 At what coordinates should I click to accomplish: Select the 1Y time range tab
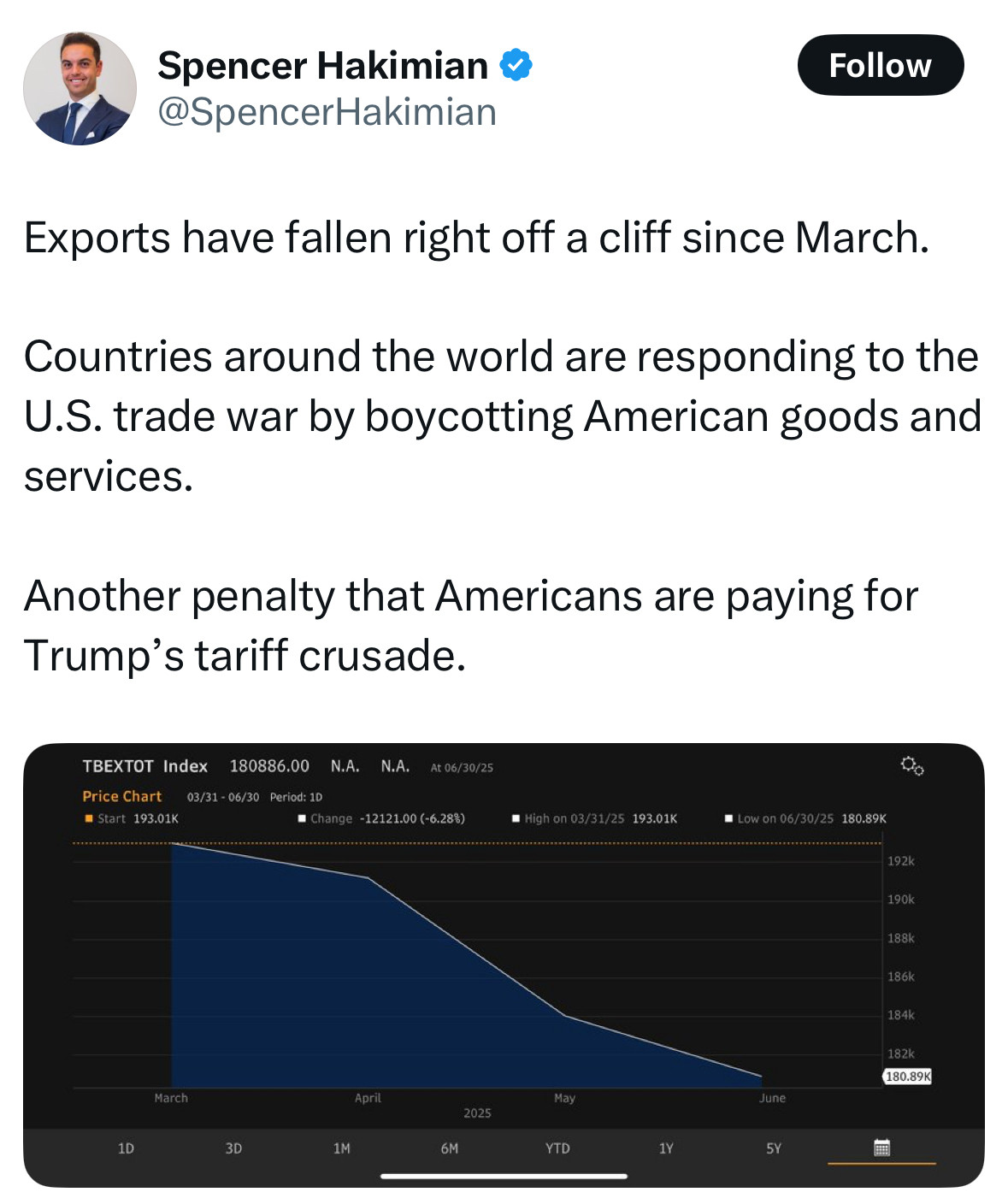tap(666, 1148)
